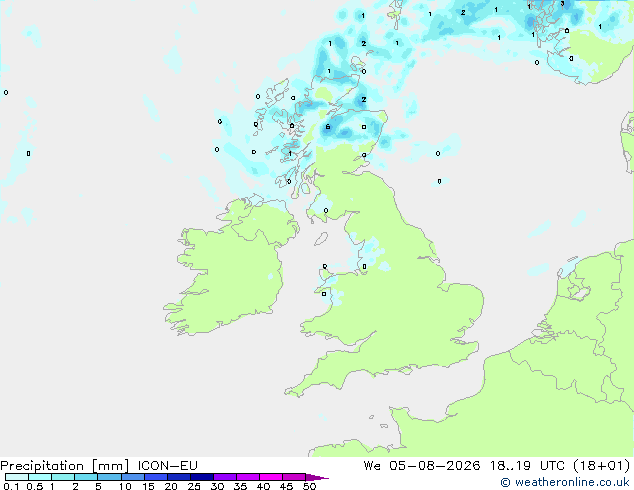The width and height of the screenshot is (634, 490).
Task: Click the 'We' weekday abbreviation
Action: pyautogui.click(x=372, y=466)
